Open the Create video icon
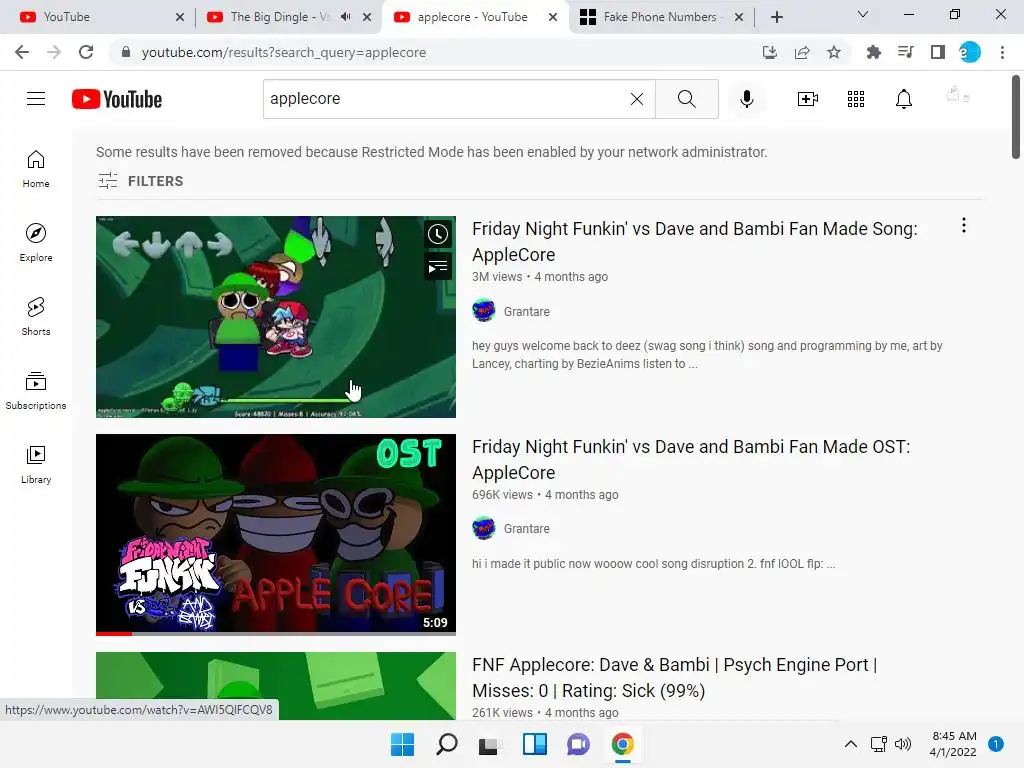The width and height of the screenshot is (1024, 768). (808, 99)
